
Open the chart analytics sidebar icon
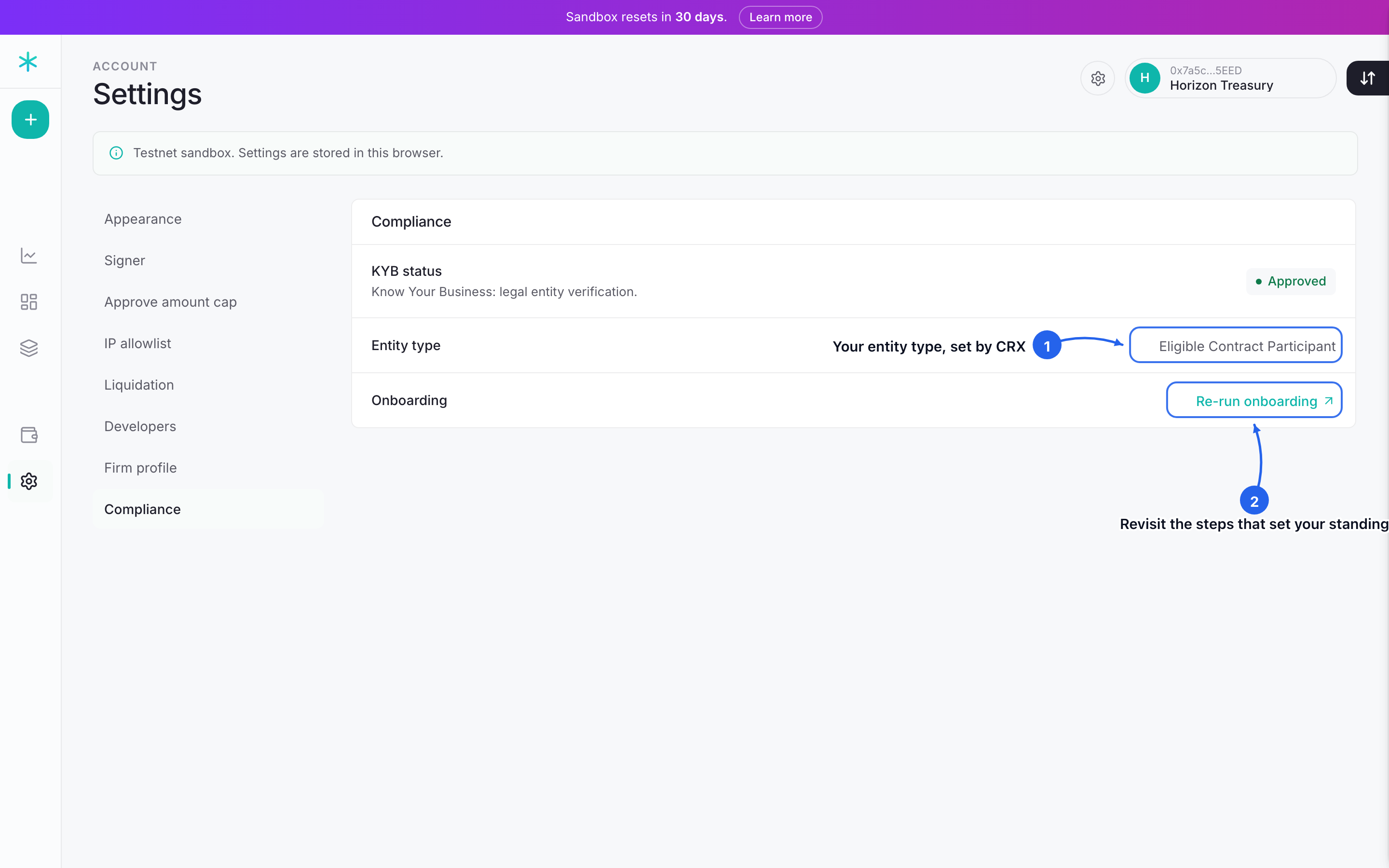point(29,256)
